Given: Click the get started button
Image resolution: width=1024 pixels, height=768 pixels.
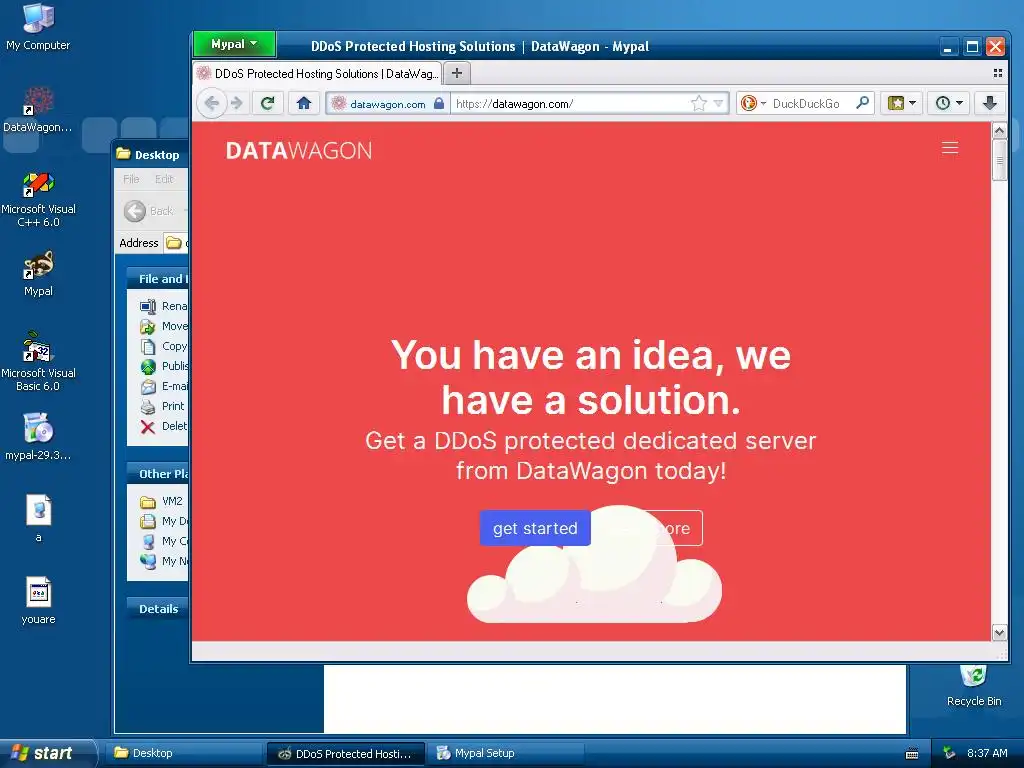Looking at the screenshot, I should [x=535, y=528].
